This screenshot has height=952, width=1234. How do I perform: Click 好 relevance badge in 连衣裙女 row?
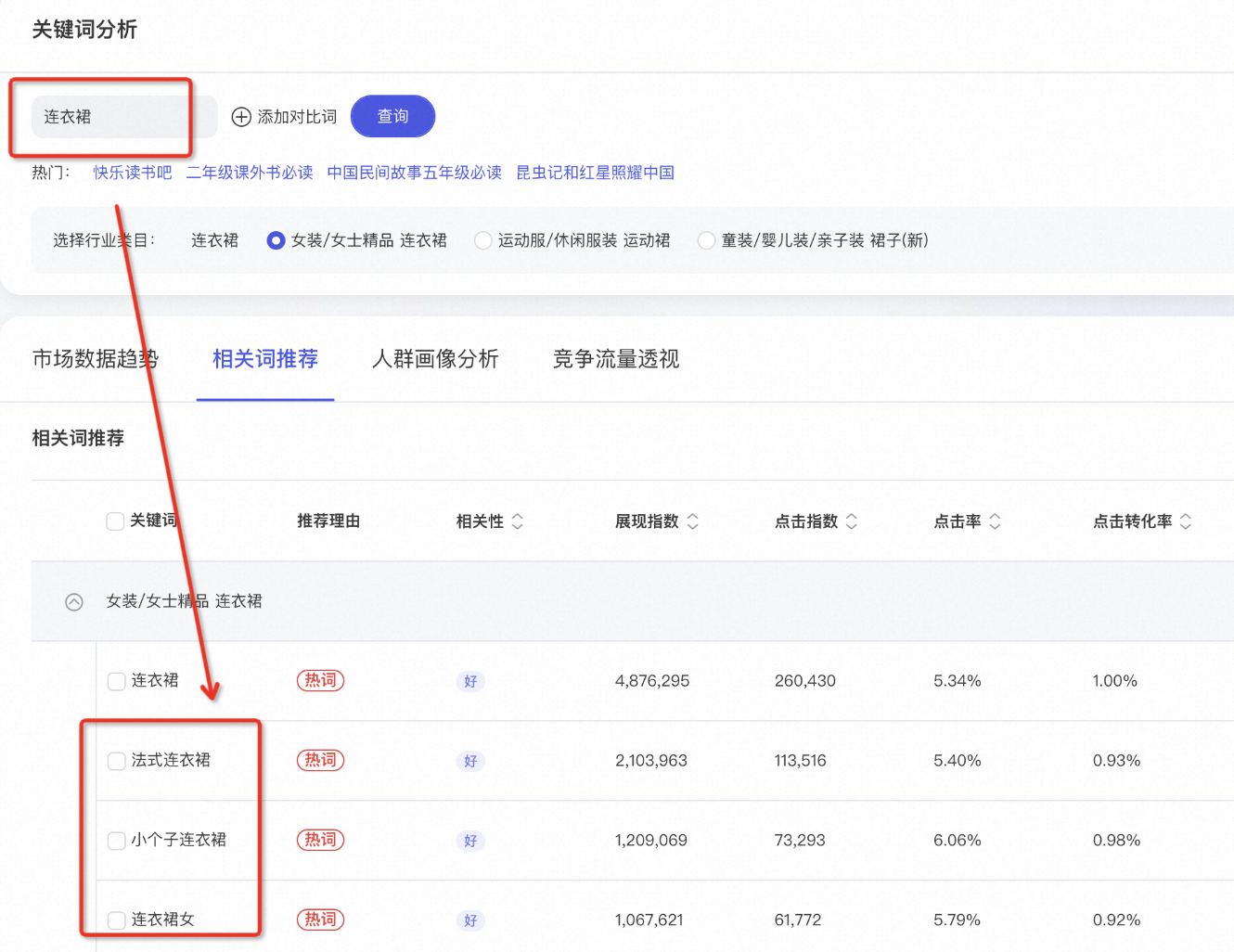470,920
